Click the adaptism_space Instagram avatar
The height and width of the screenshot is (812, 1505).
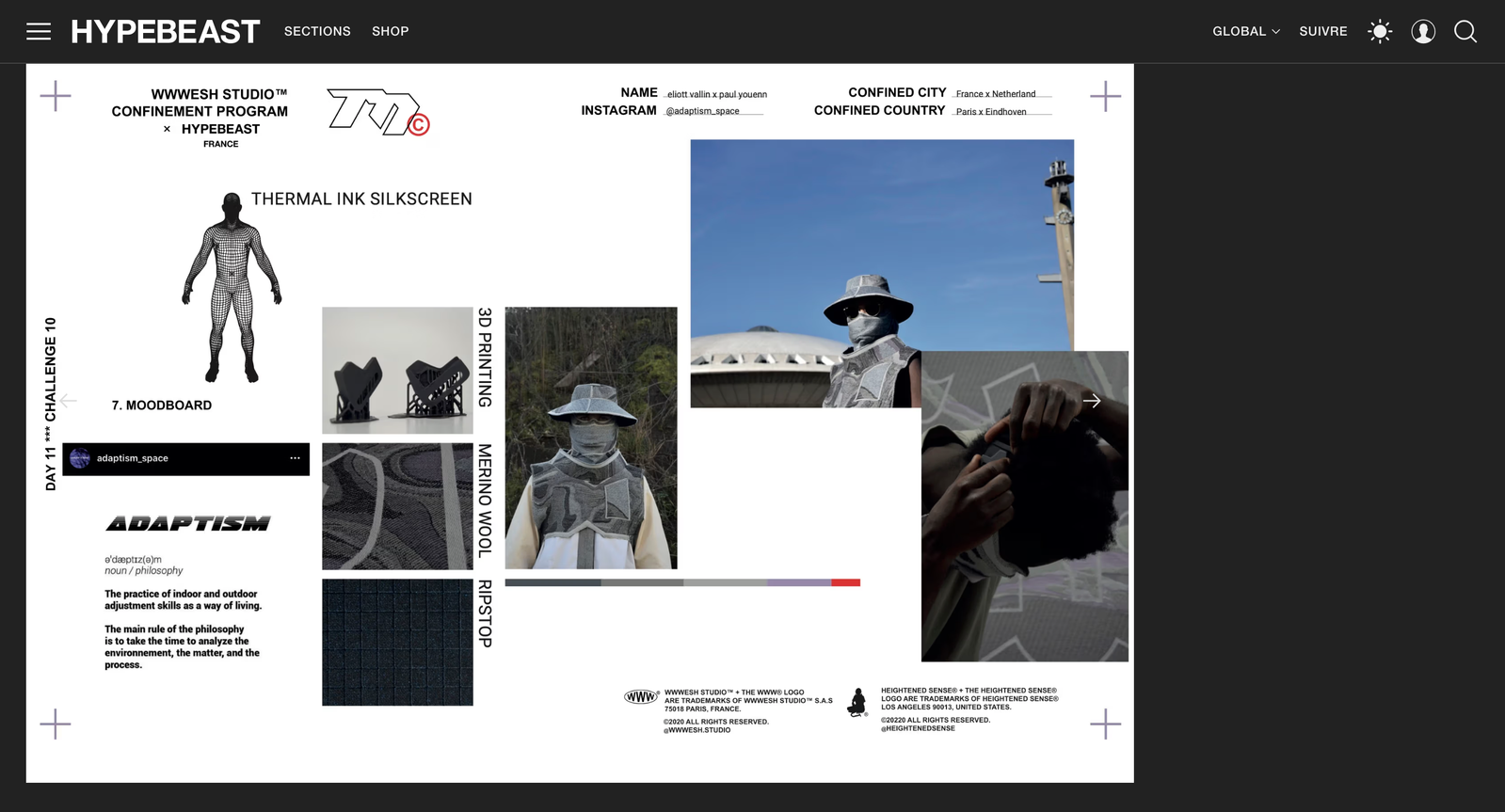(x=80, y=458)
